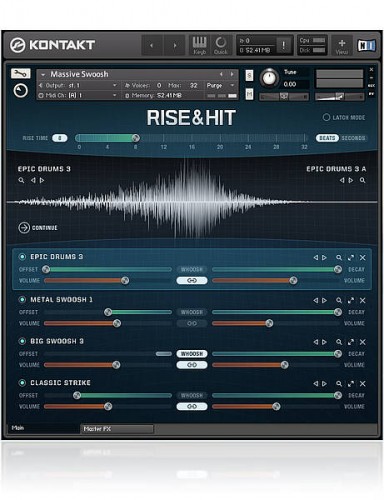Click the previous arrow in Kontakt header

(152, 45)
